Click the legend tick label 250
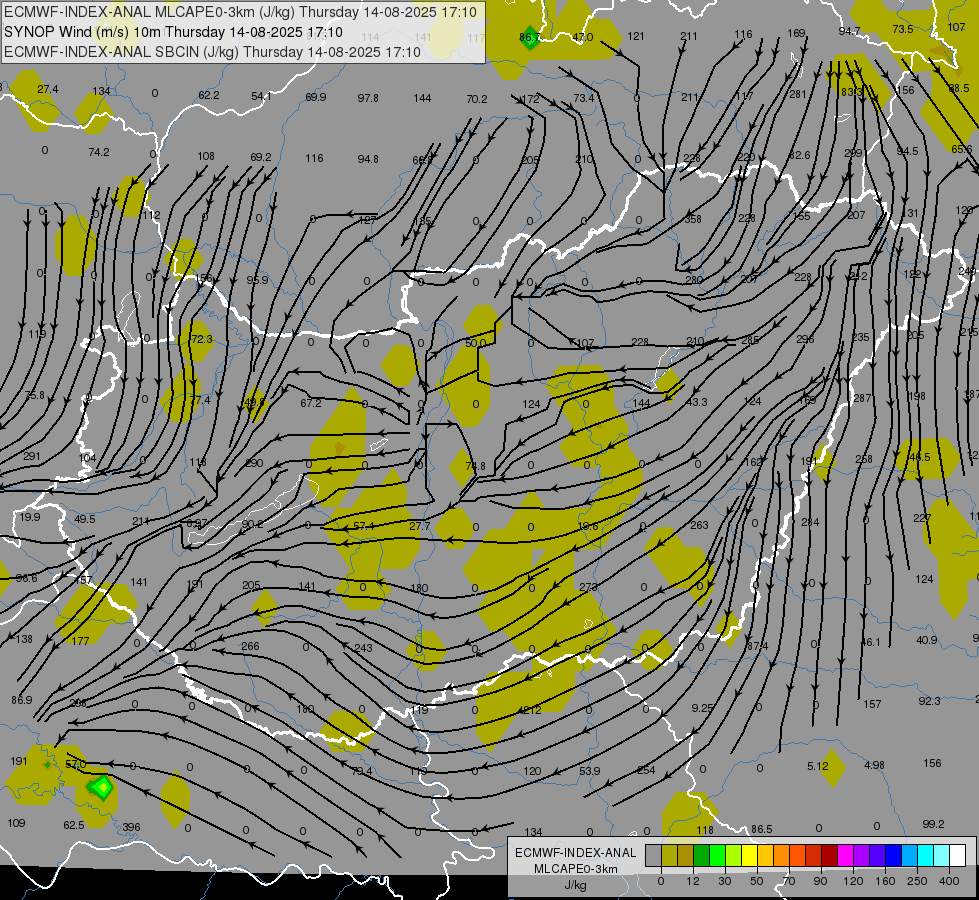Image resolution: width=979 pixels, height=900 pixels. click(917, 881)
